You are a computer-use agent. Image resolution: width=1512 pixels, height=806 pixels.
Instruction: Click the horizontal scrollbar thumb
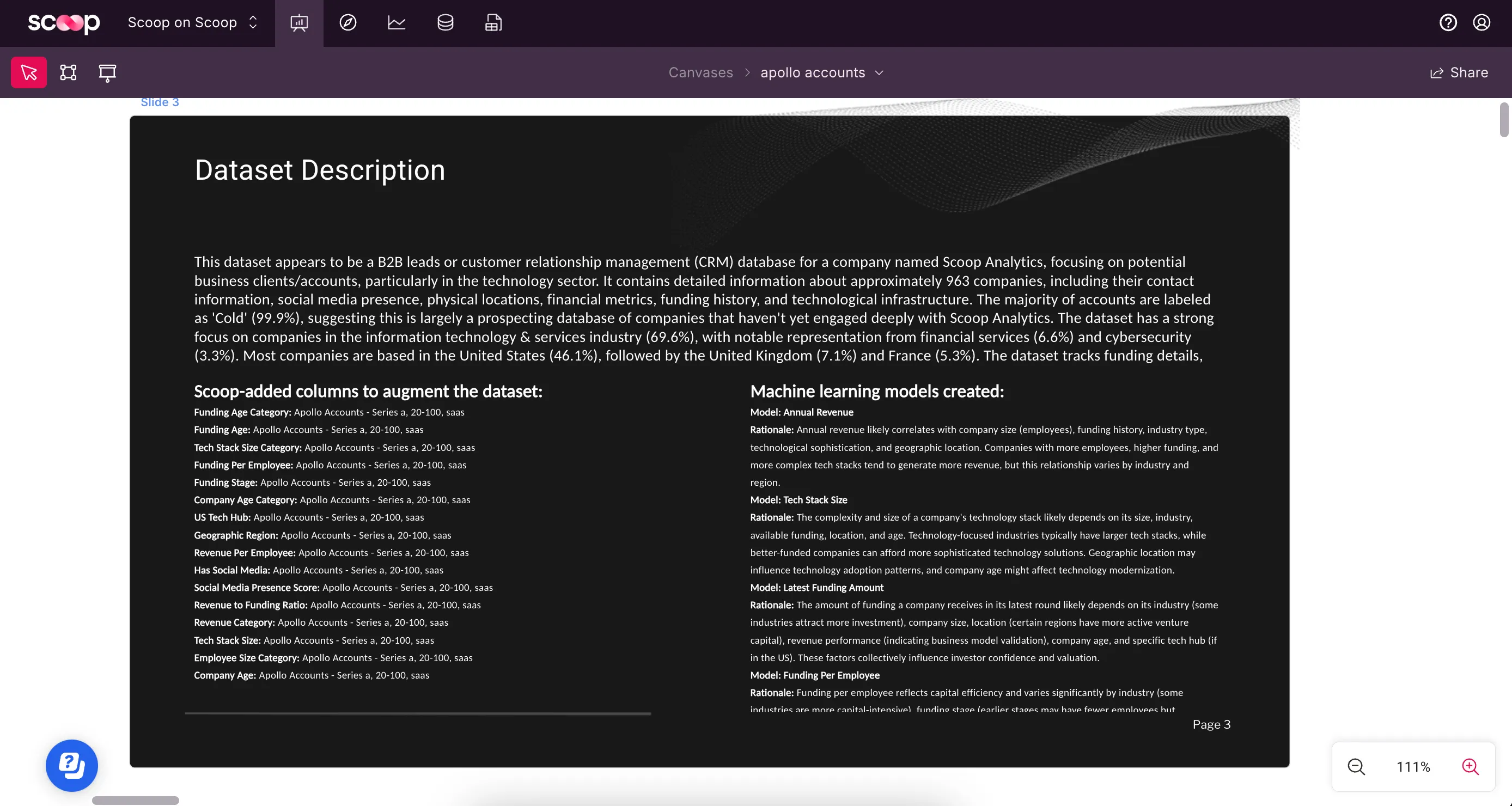(135, 800)
